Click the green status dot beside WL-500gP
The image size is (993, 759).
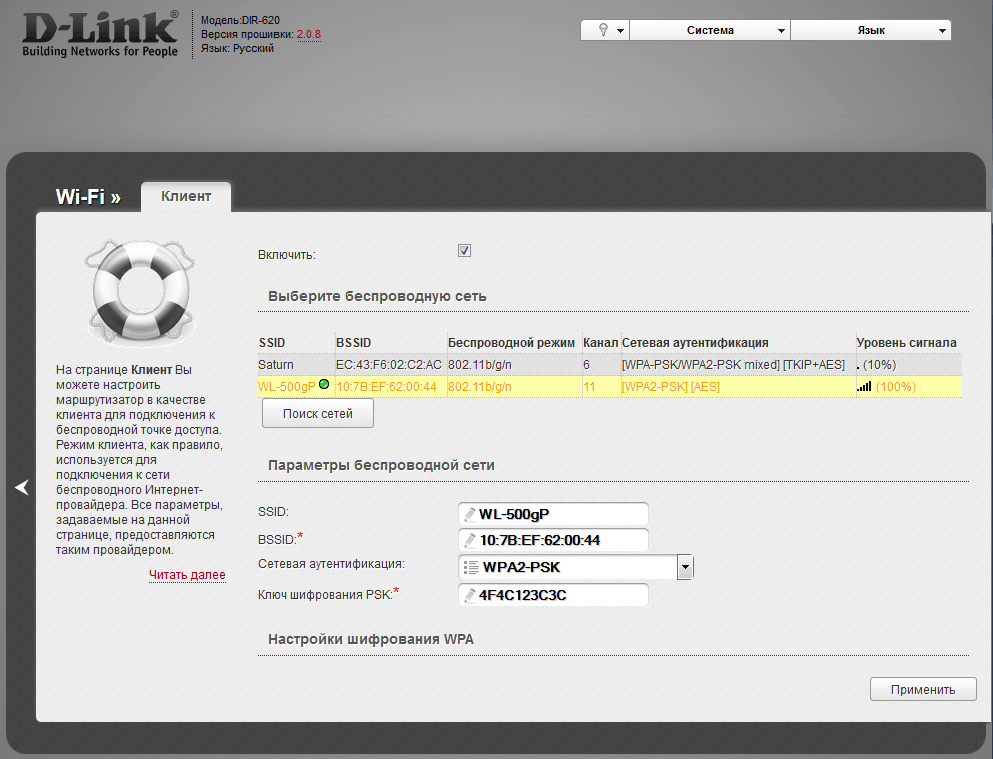[x=324, y=385]
